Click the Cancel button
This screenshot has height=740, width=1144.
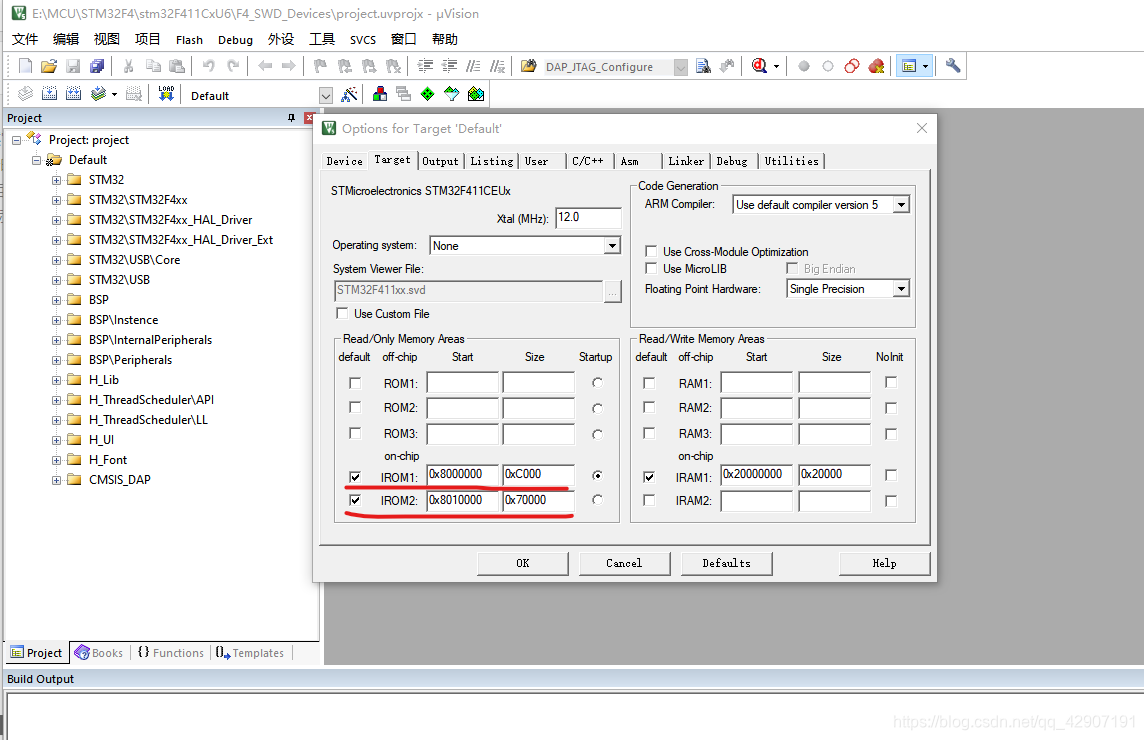[625, 563]
